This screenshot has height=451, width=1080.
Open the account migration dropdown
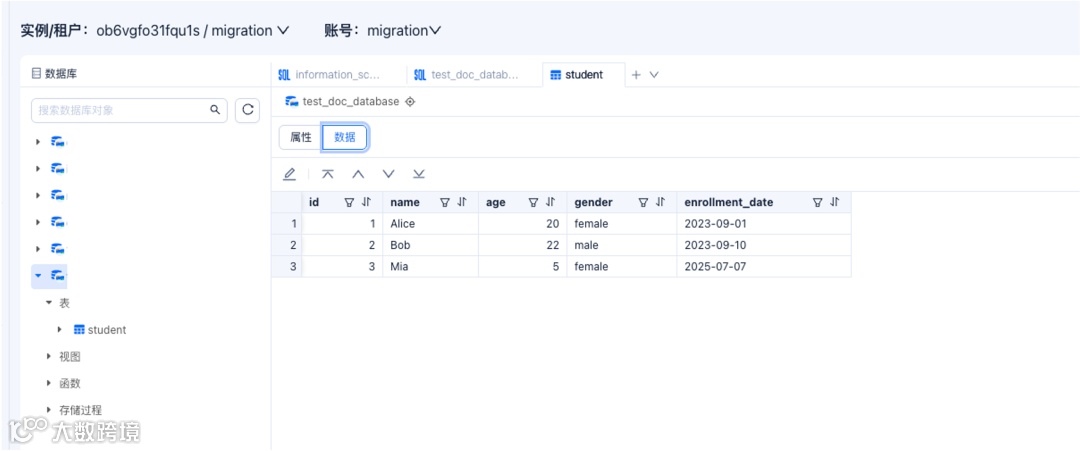click(x=435, y=31)
